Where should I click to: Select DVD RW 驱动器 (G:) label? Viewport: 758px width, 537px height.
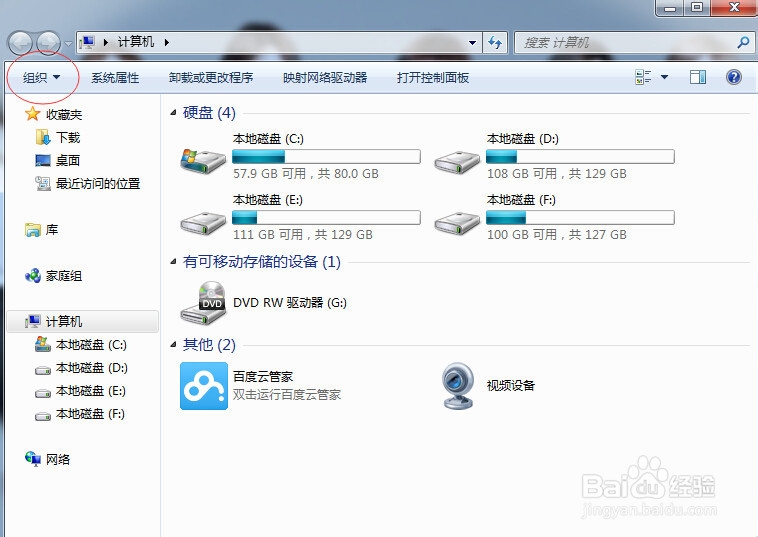pyautogui.click(x=290, y=303)
